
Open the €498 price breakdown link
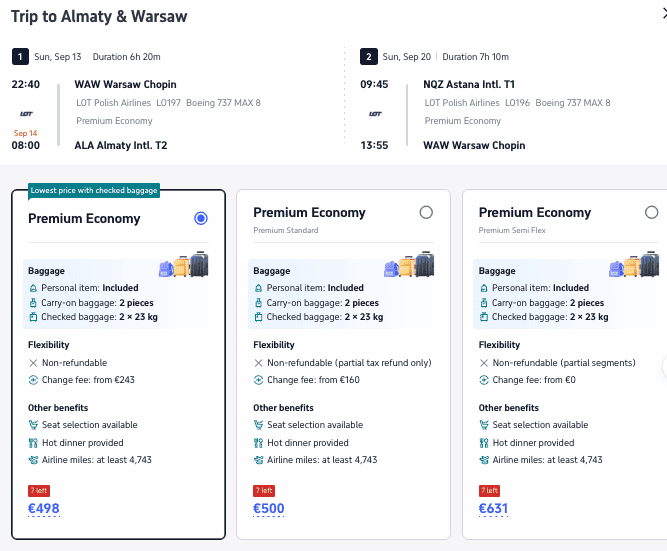coord(44,508)
